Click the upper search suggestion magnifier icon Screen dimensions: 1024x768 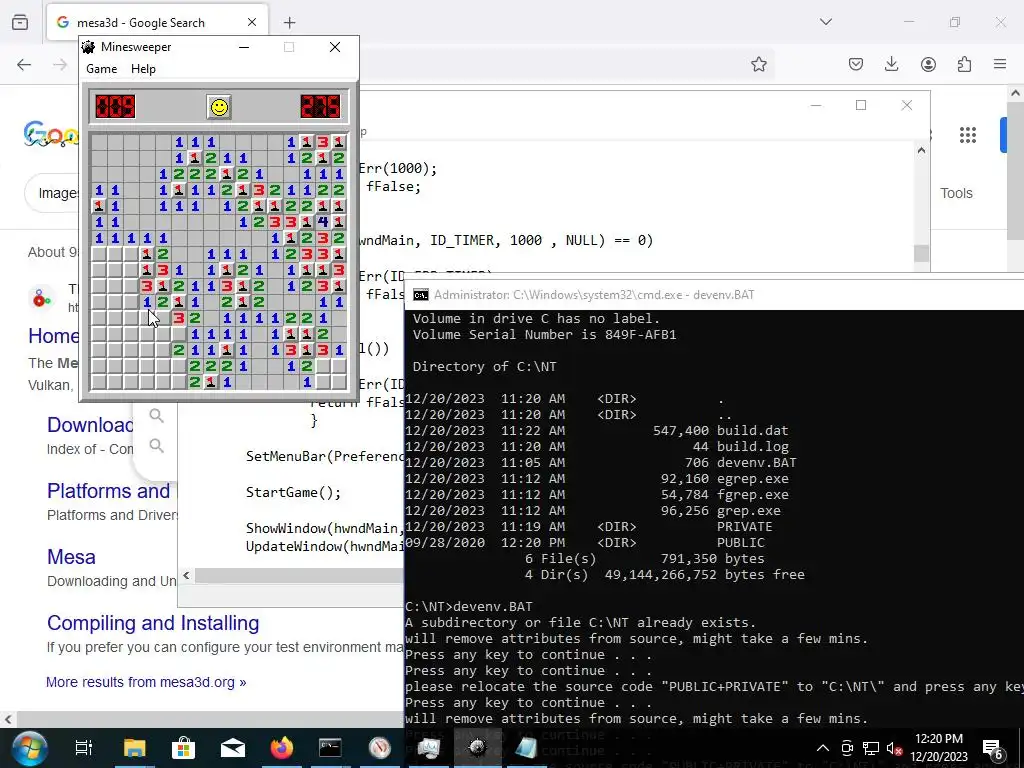156,415
